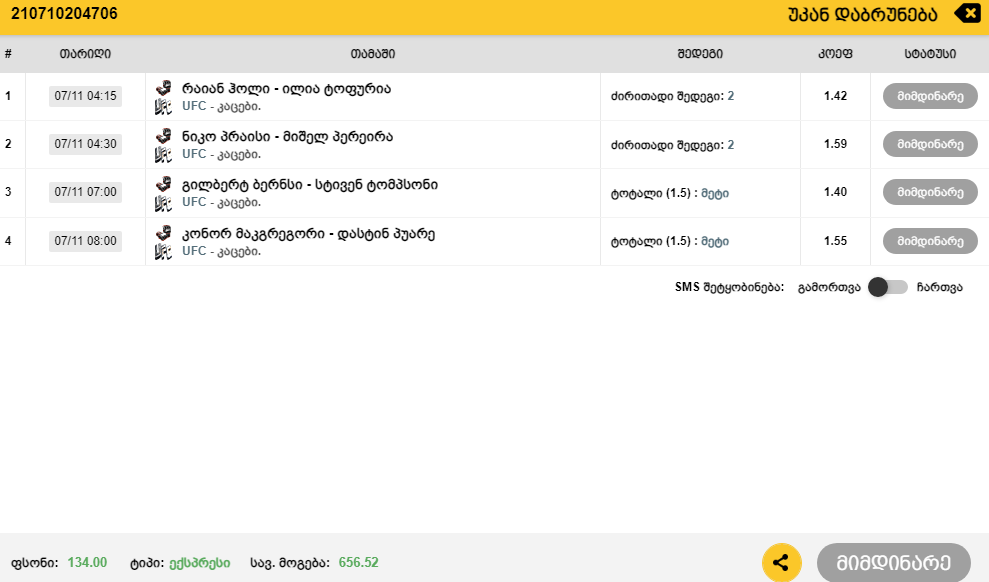Image resolution: width=989 pixels, height=582 pixels.
Task: Click the boxing glove icon in row 1
Action: click(x=163, y=88)
